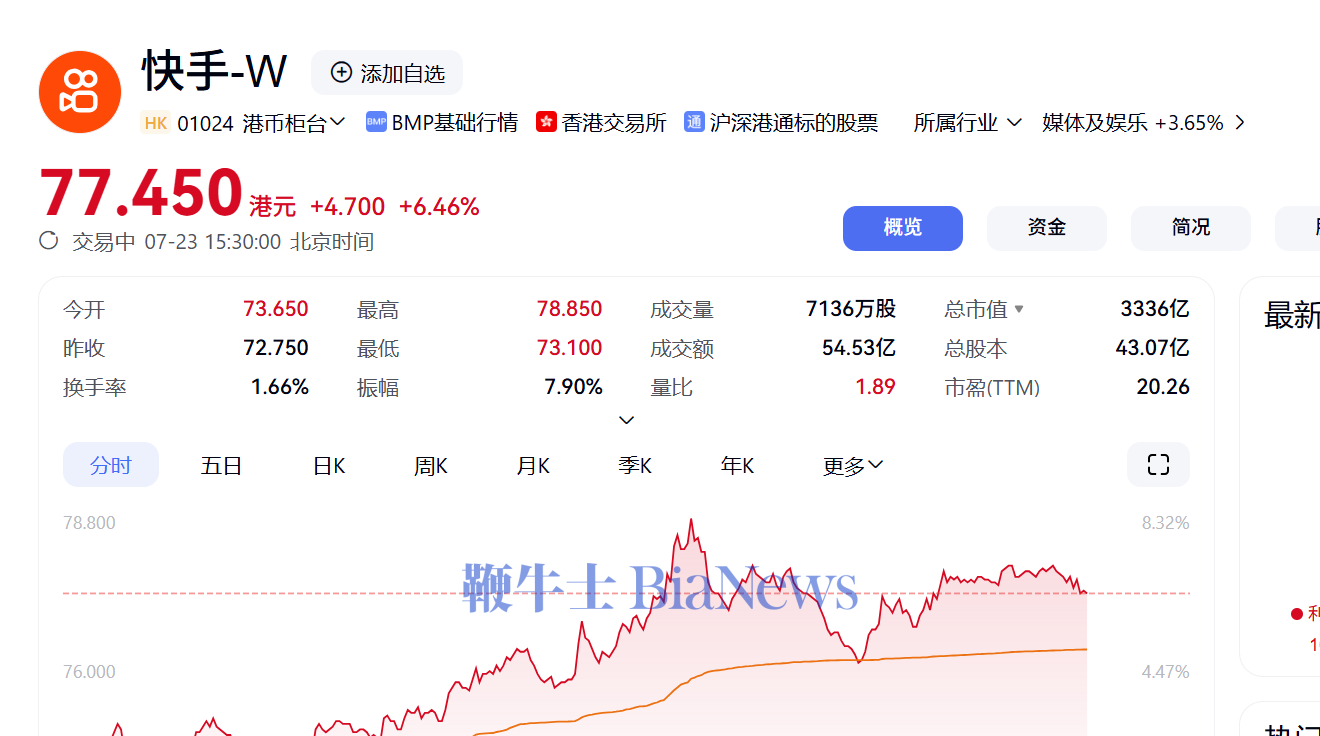Open fullscreen chart with expand icon
The height and width of the screenshot is (736, 1320).
point(1158,464)
